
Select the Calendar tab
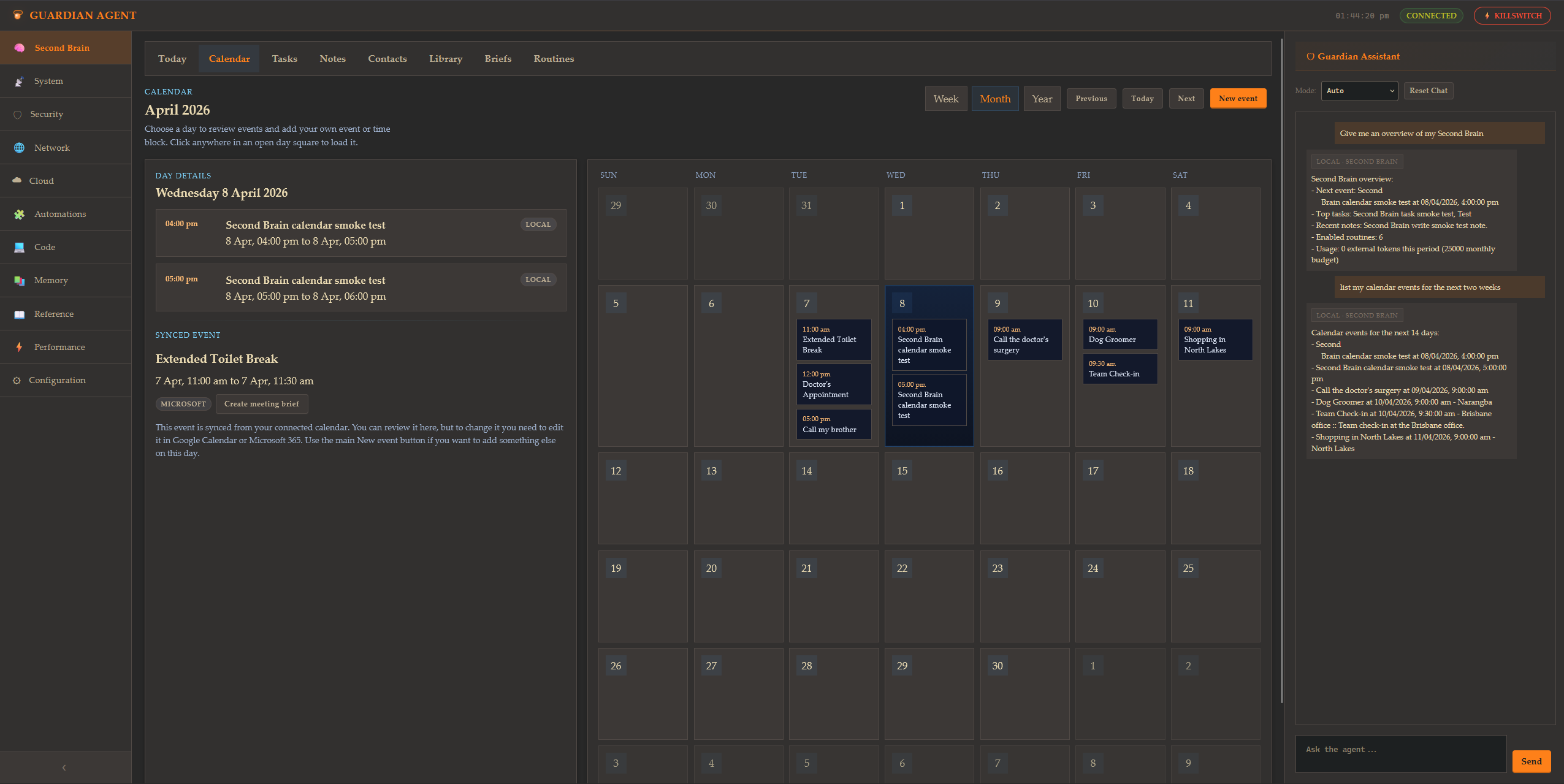229,59
